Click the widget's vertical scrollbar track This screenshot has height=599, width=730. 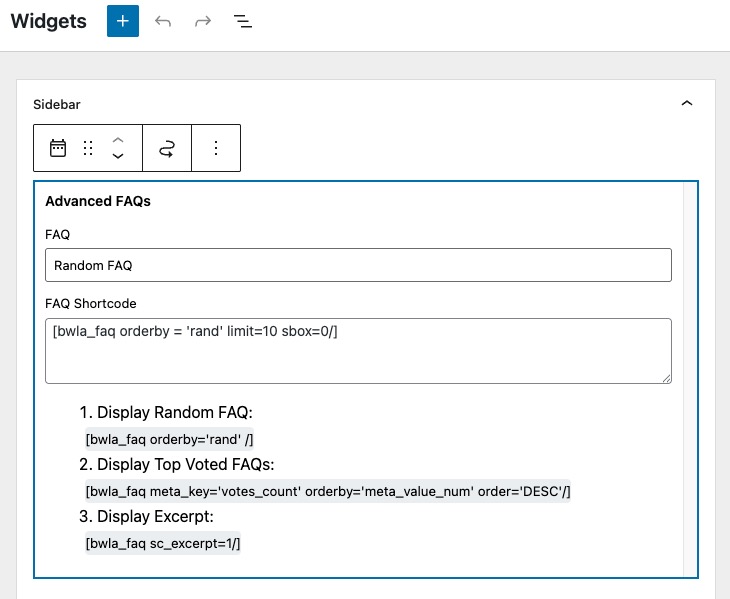click(690, 379)
